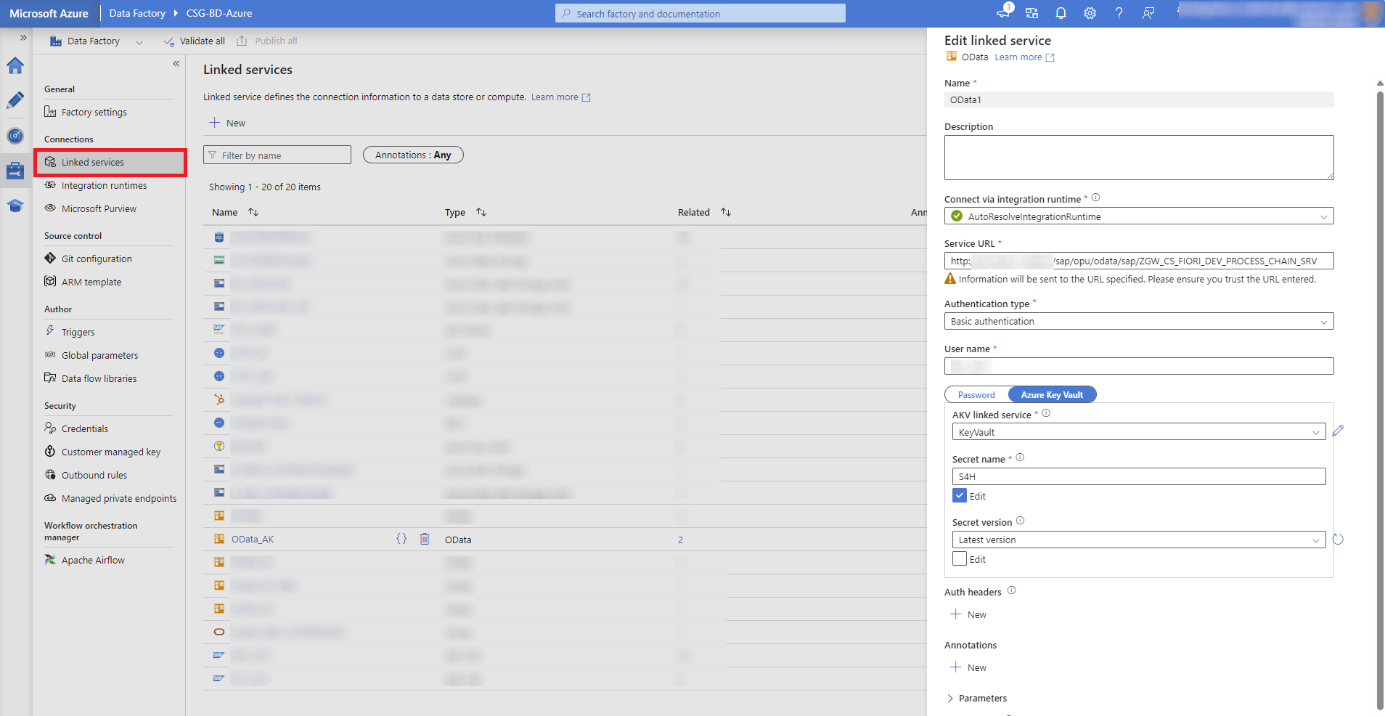Open the Secret version dropdown
This screenshot has height=716, width=1385.
click(1139, 539)
